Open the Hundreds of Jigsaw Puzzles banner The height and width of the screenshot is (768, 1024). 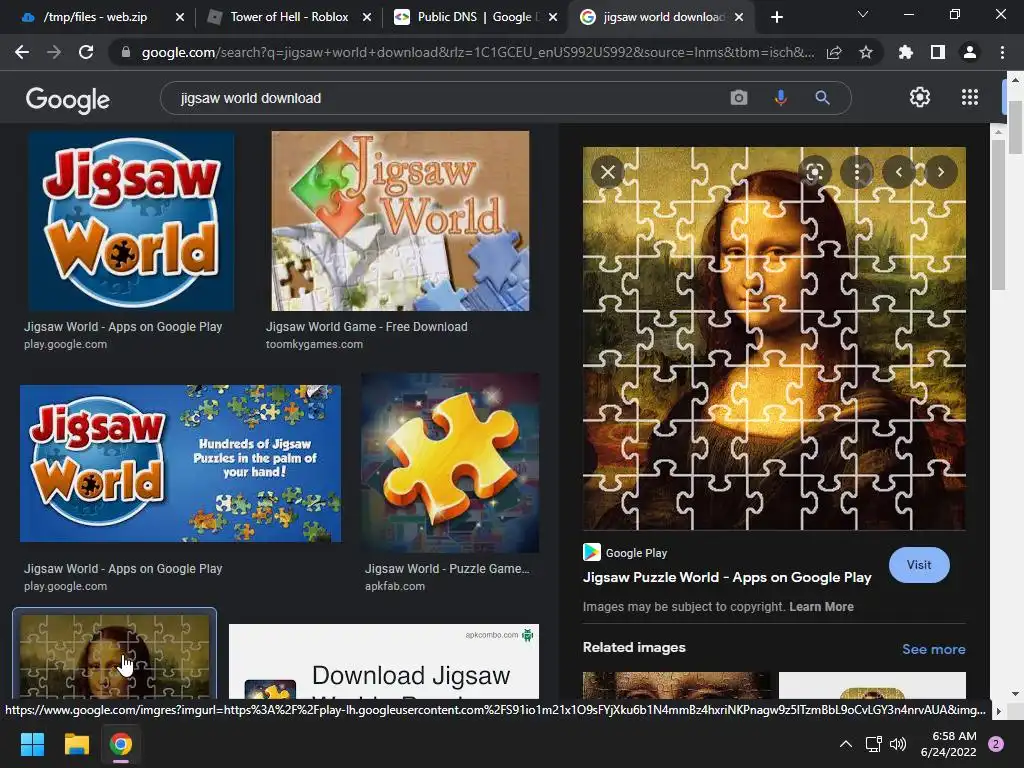[180, 463]
